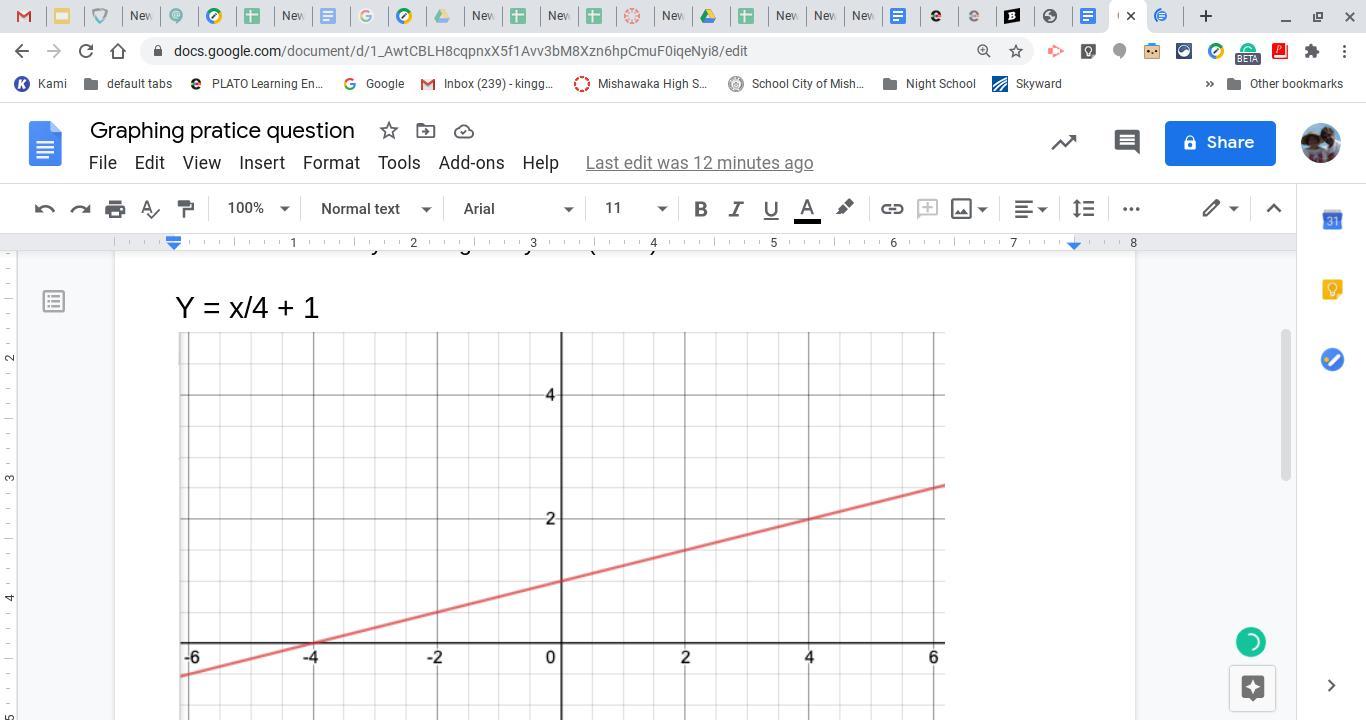1366x720 pixels.
Task: Insert a link
Action: click(891, 209)
